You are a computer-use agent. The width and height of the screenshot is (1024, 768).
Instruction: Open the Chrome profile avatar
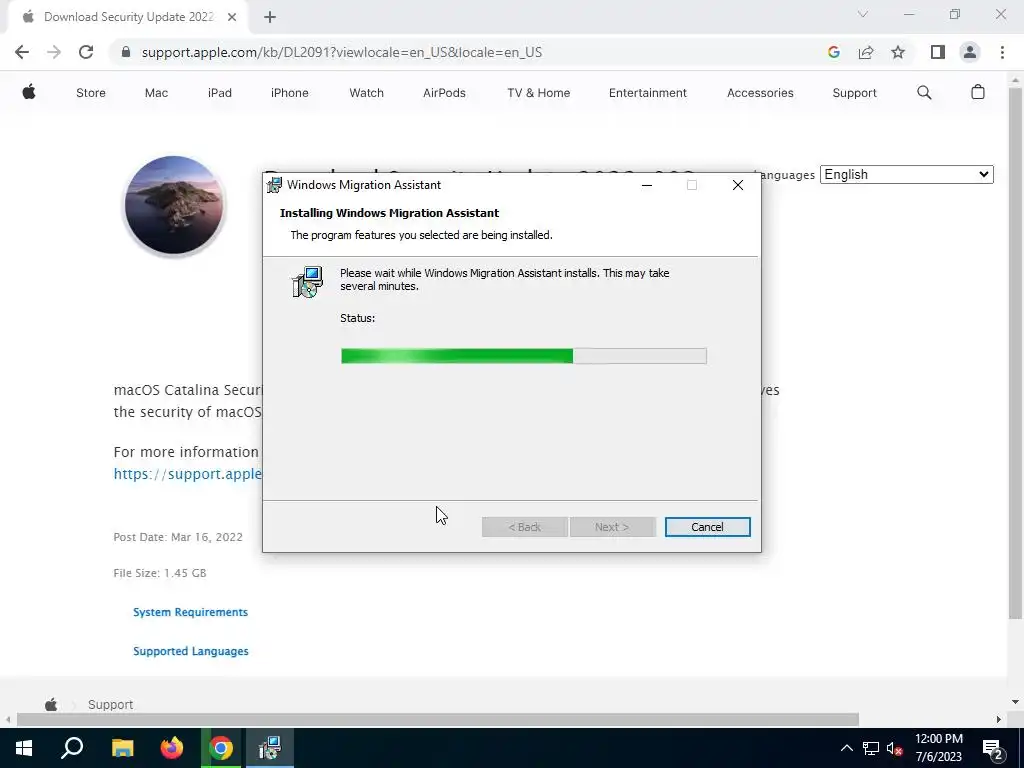tap(970, 52)
